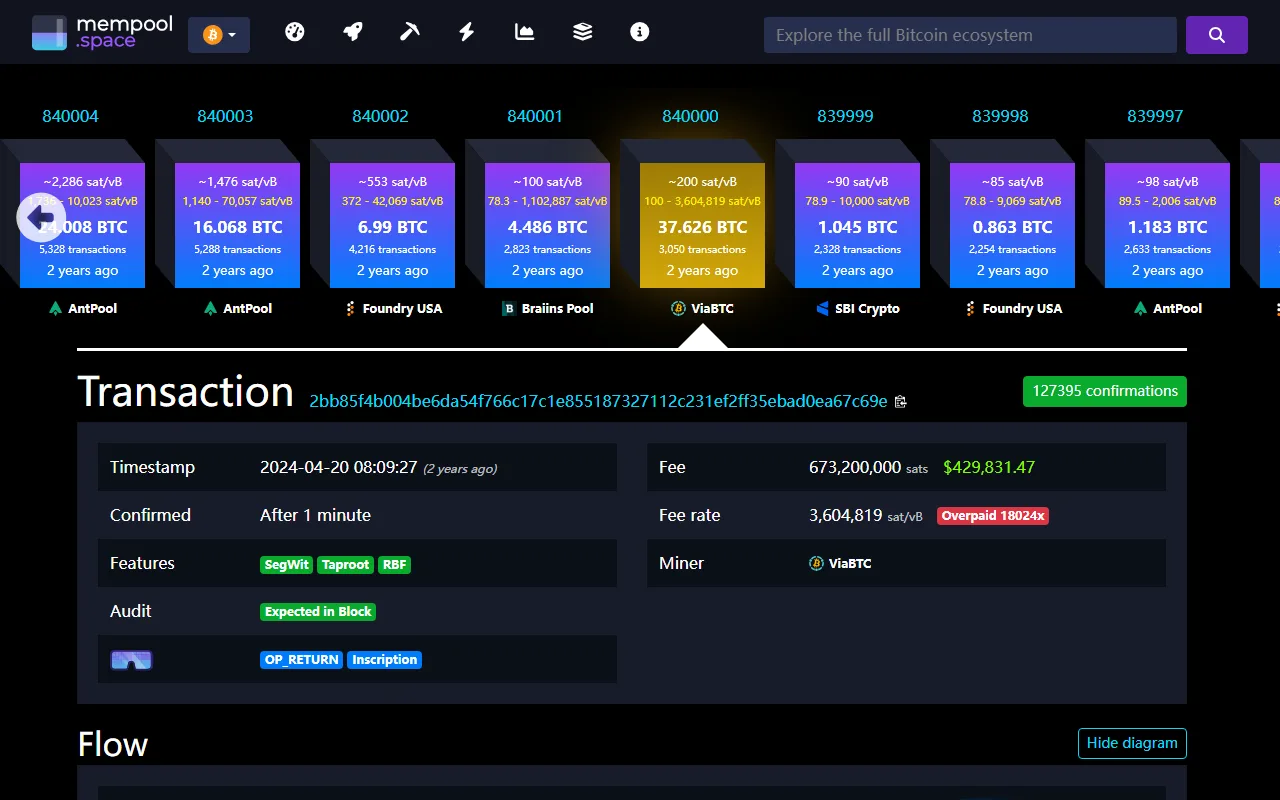Open block height 840003 link
This screenshot has width=1280, height=800.
225,116
